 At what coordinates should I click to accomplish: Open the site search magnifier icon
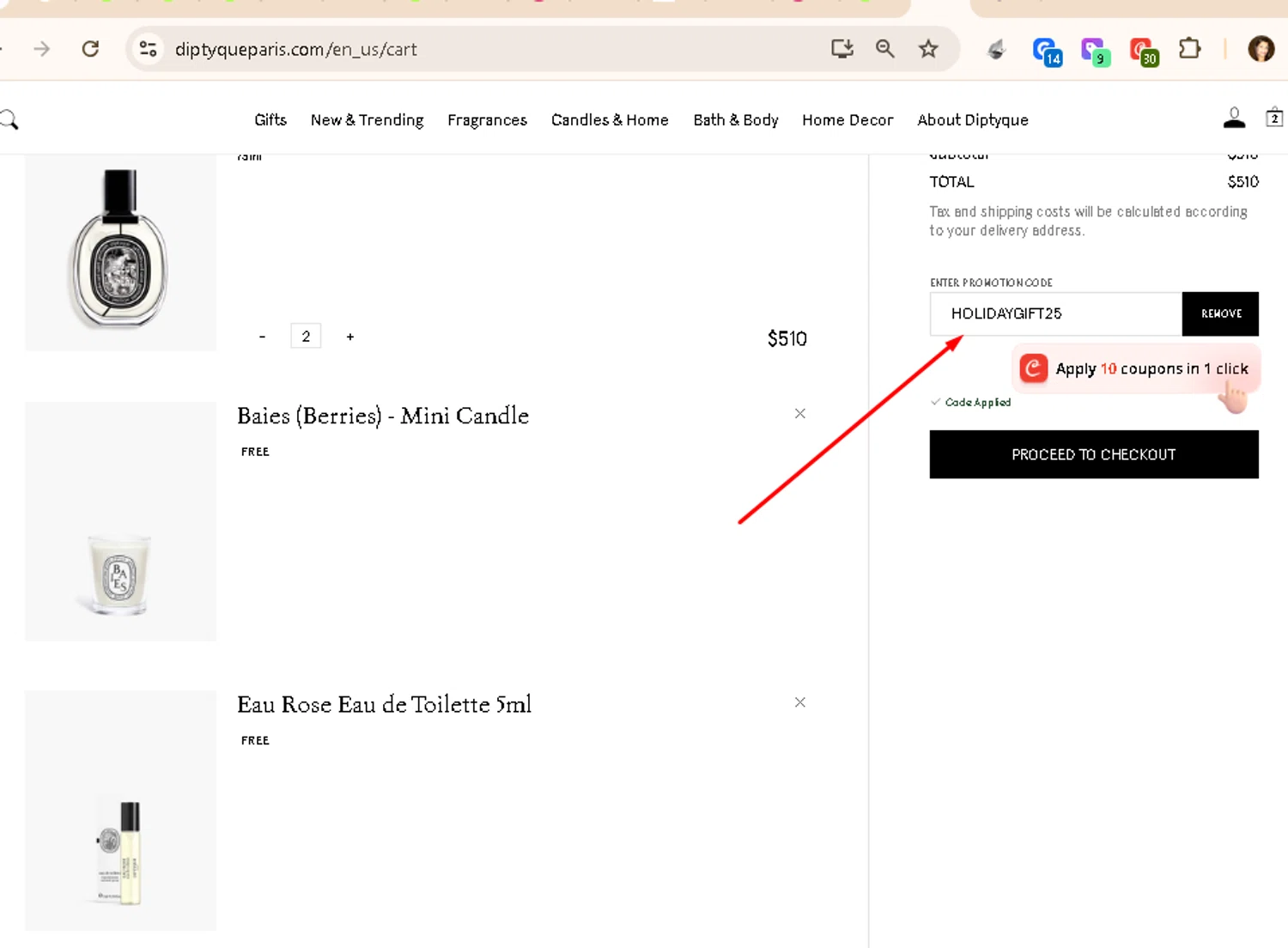pos(9,119)
